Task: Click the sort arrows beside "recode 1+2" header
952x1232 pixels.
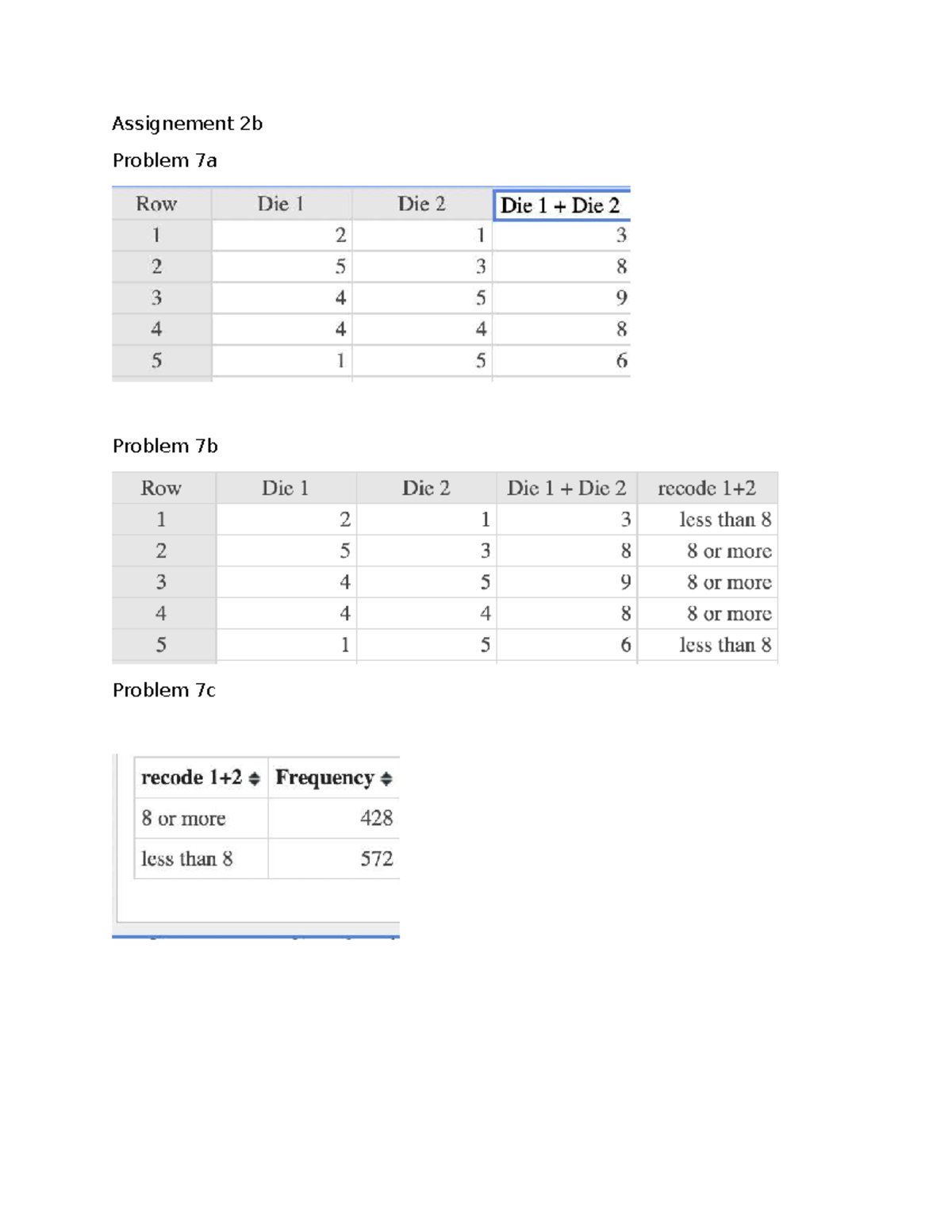Action: point(254,779)
